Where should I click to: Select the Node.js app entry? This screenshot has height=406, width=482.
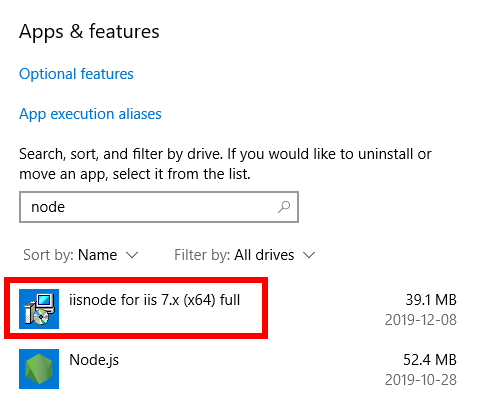(x=94, y=360)
